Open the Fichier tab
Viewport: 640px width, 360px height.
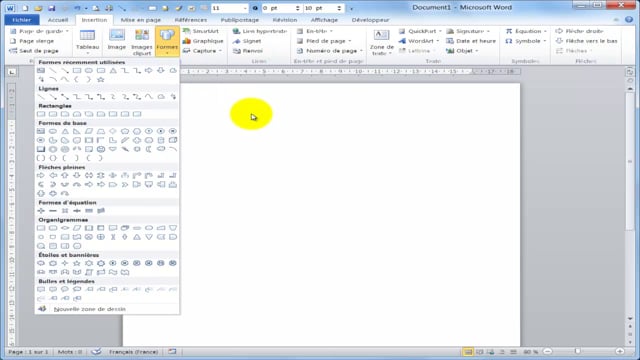(x=22, y=20)
